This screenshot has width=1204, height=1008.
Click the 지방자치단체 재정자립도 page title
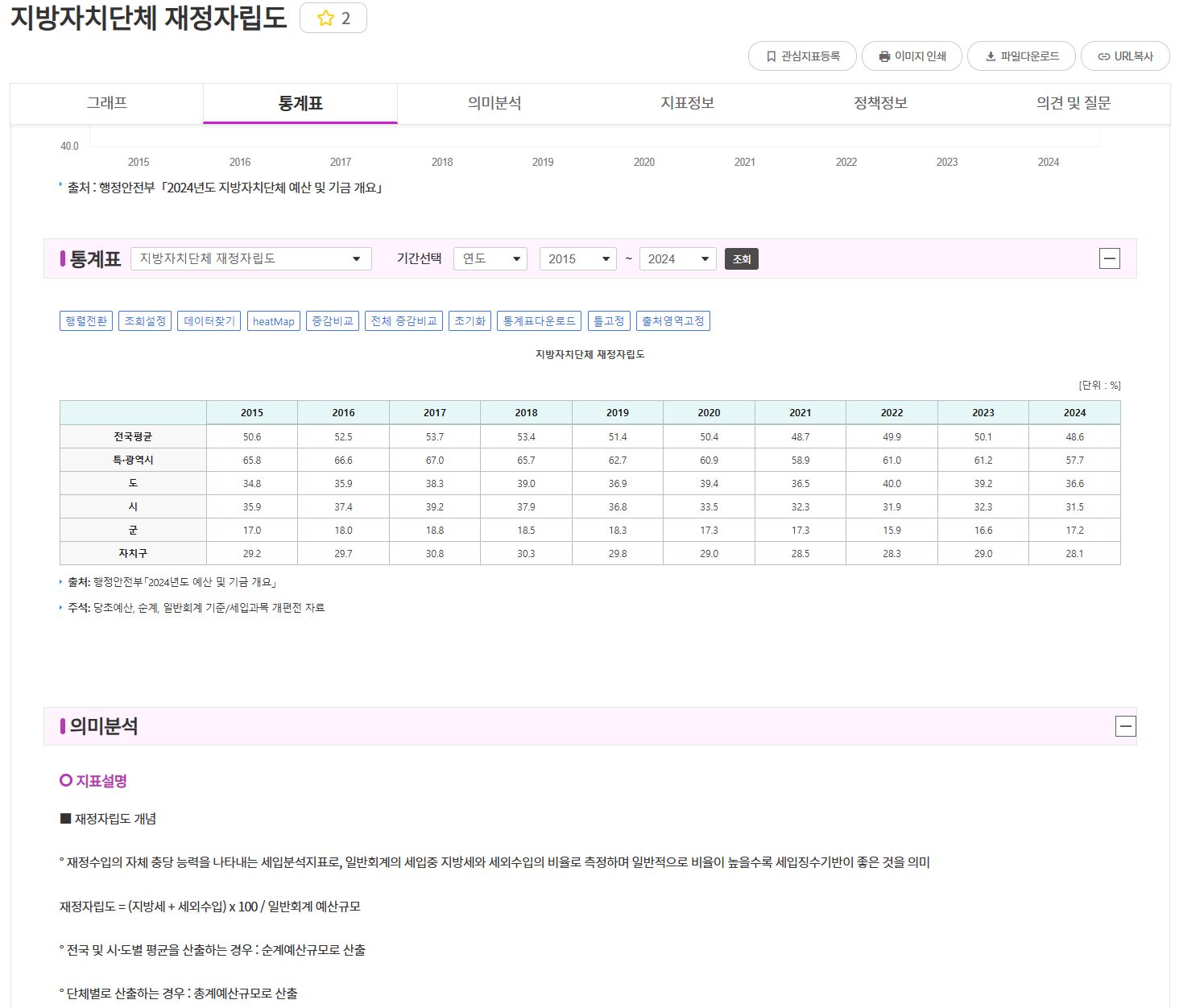pyautogui.click(x=148, y=18)
